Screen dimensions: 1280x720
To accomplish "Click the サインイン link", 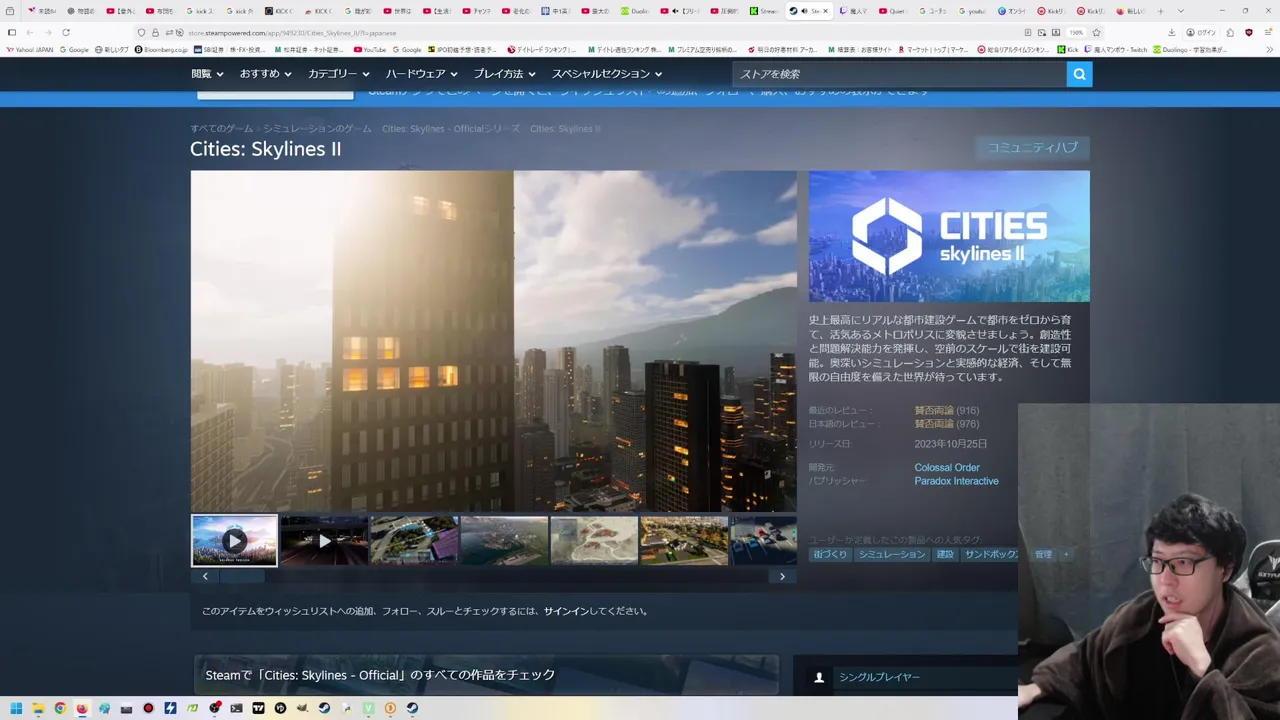I will point(566,611).
